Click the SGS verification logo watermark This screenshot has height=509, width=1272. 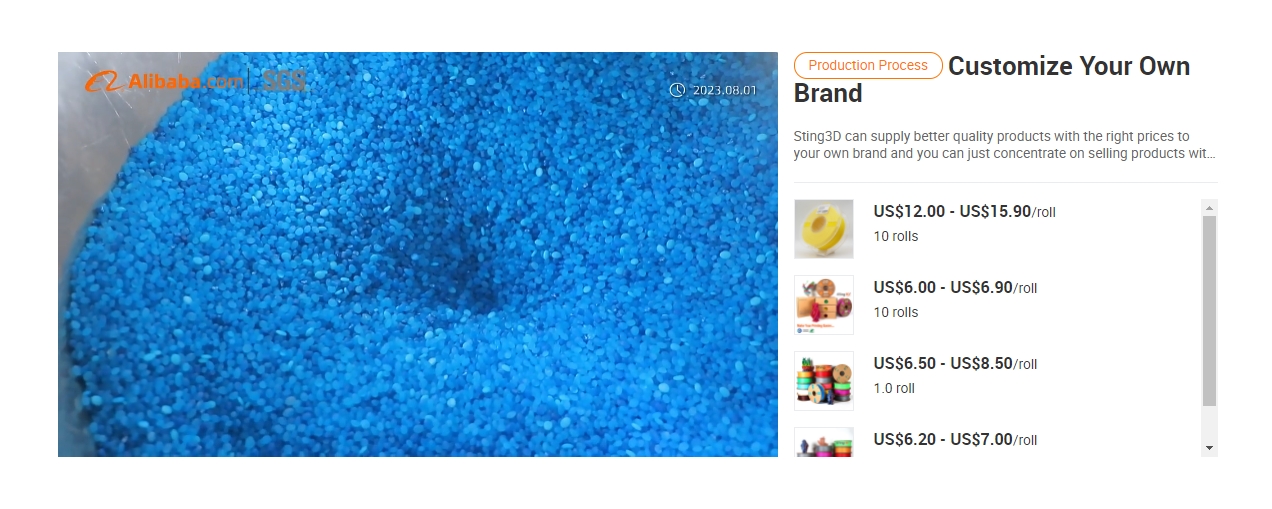coord(280,81)
